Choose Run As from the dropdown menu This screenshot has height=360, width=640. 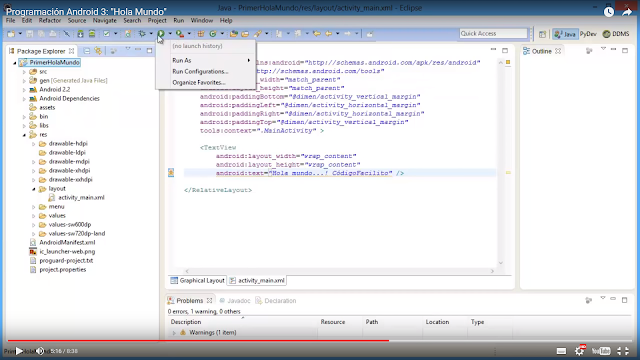click(205, 60)
